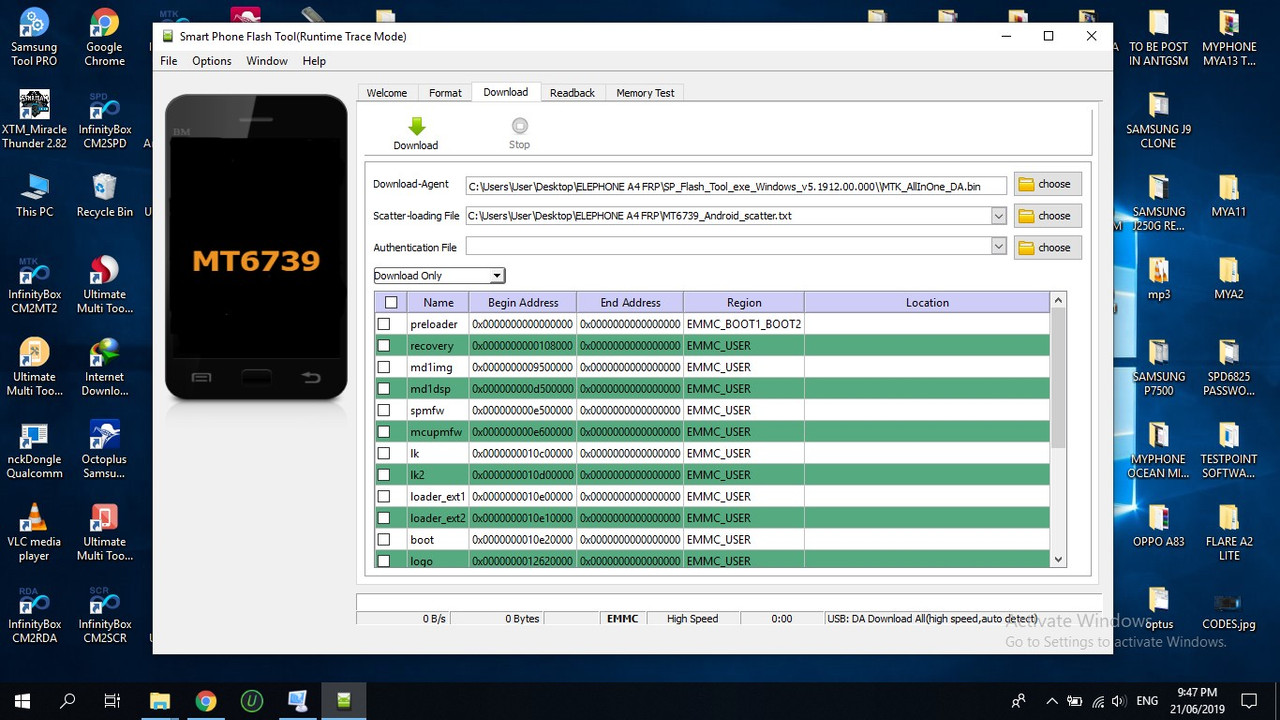1280x720 pixels.
Task: Click choose button for Download-Agent
Action: (1047, 184)
